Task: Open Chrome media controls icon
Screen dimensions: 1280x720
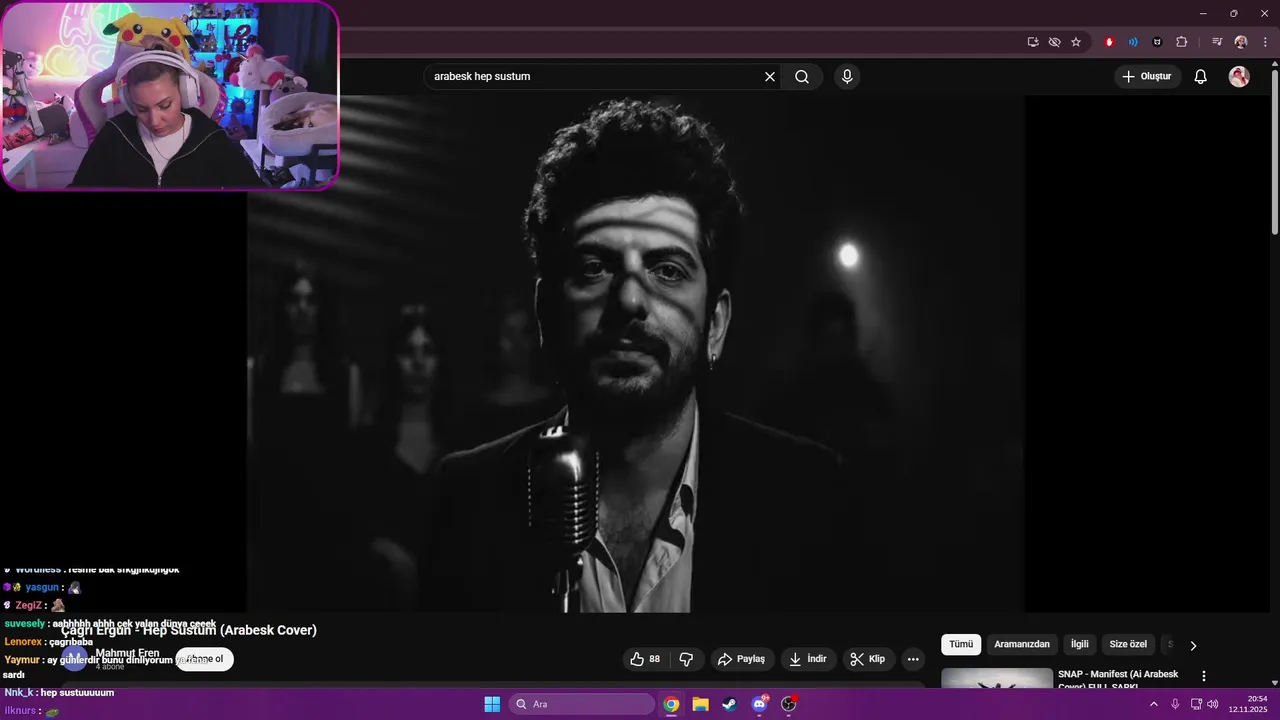Action: point(1217,42)
